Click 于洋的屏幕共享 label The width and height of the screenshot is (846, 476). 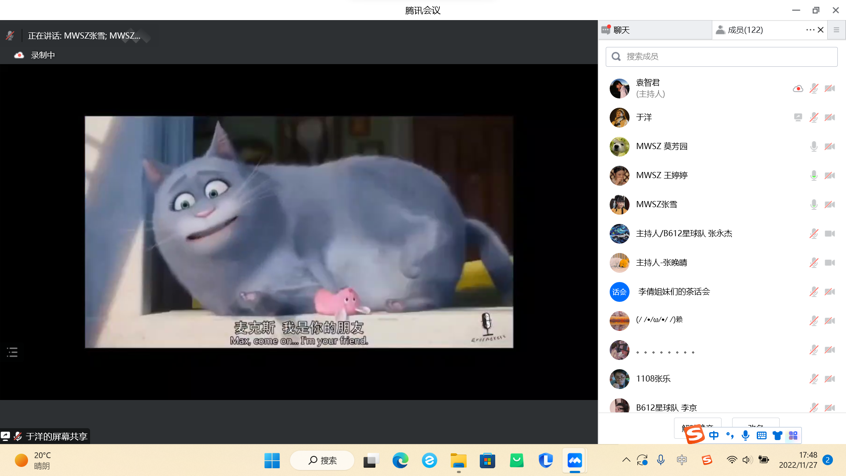pos(55,436)
